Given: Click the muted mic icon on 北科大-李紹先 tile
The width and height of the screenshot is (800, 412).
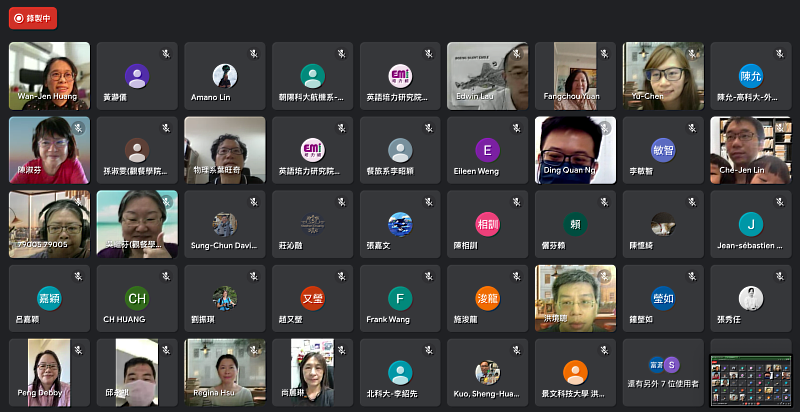Looking at the screenshot, I should coord(429,350).
